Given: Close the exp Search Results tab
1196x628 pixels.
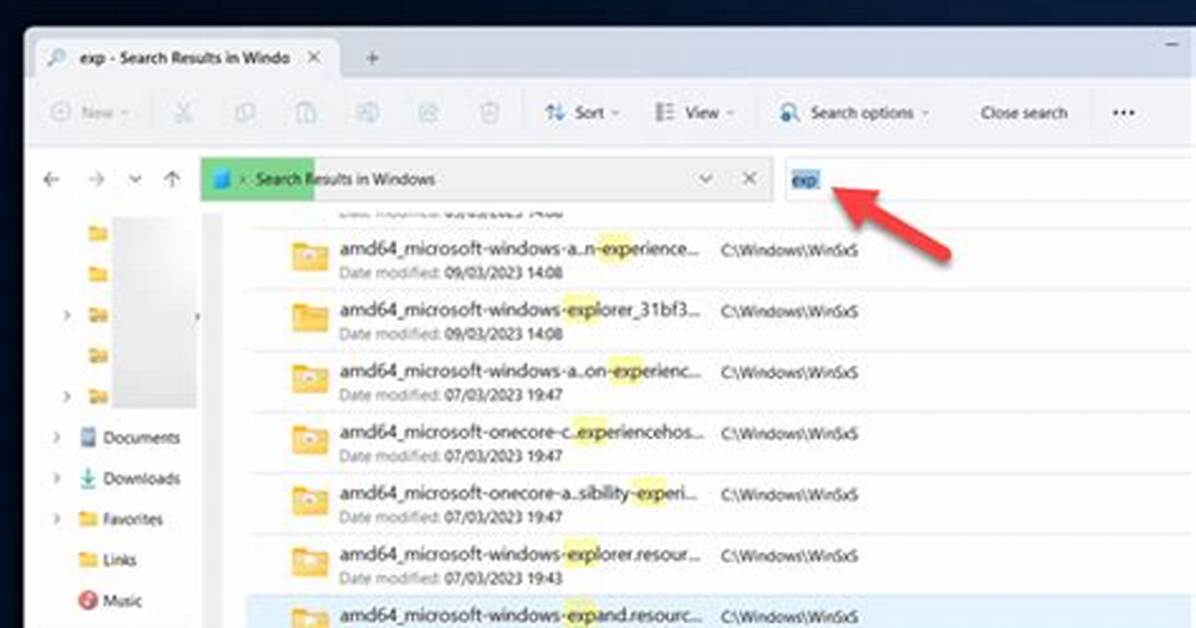Looking at the screenshot, I should (x=313, y=57).
